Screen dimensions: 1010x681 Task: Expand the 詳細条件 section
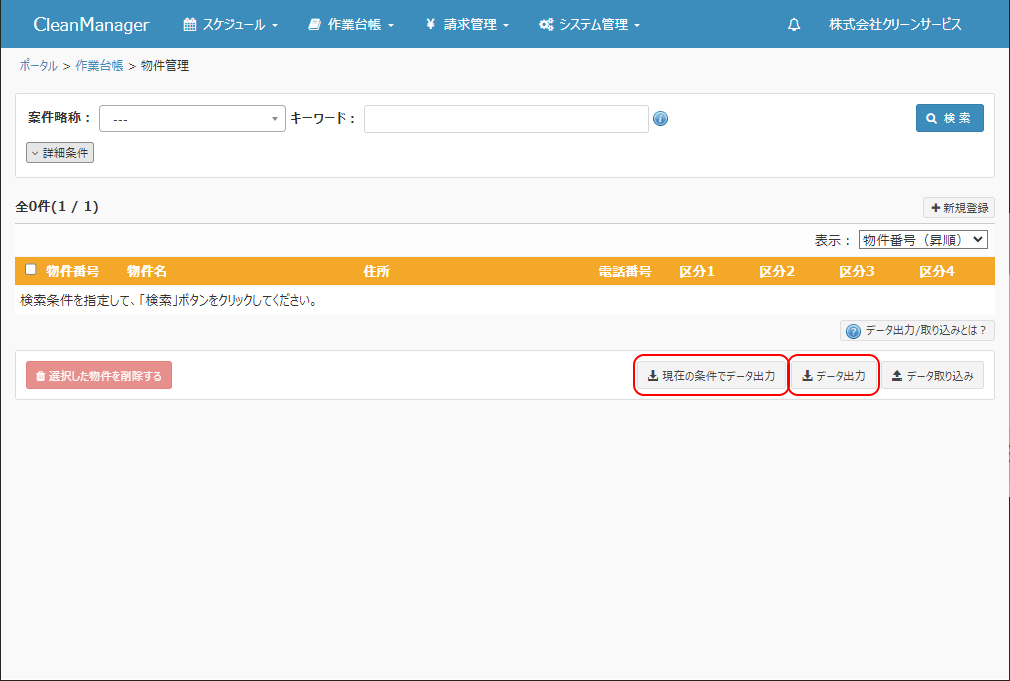[60, 153]
